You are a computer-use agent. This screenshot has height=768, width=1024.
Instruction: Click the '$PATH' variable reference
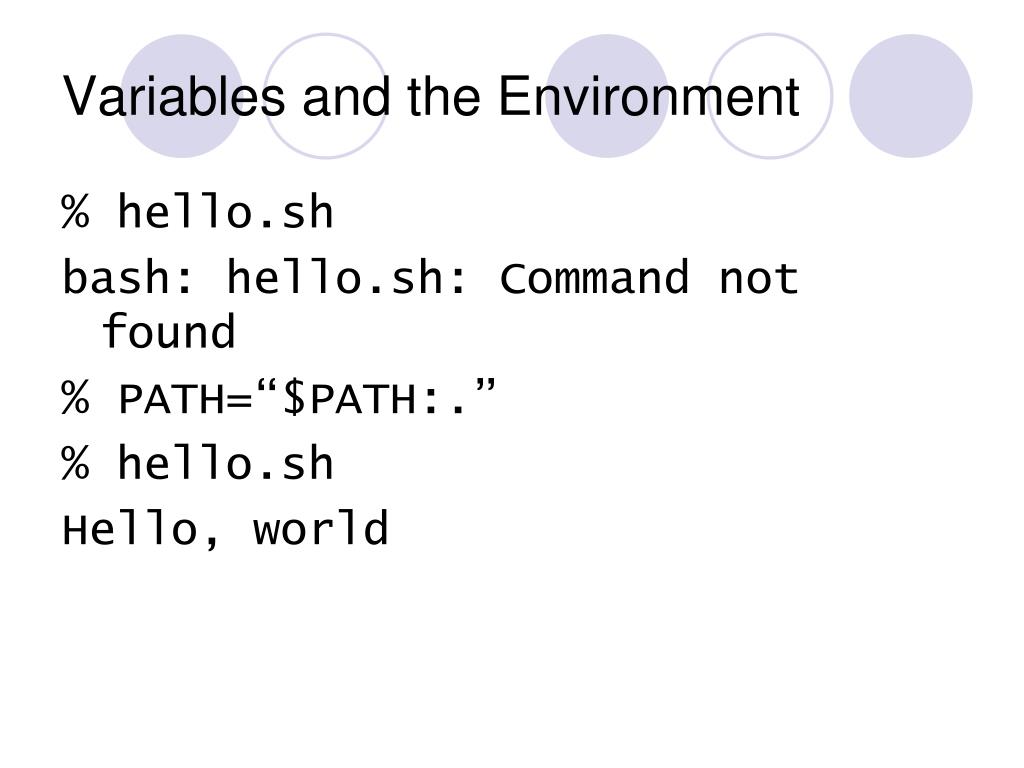point(349,398)
